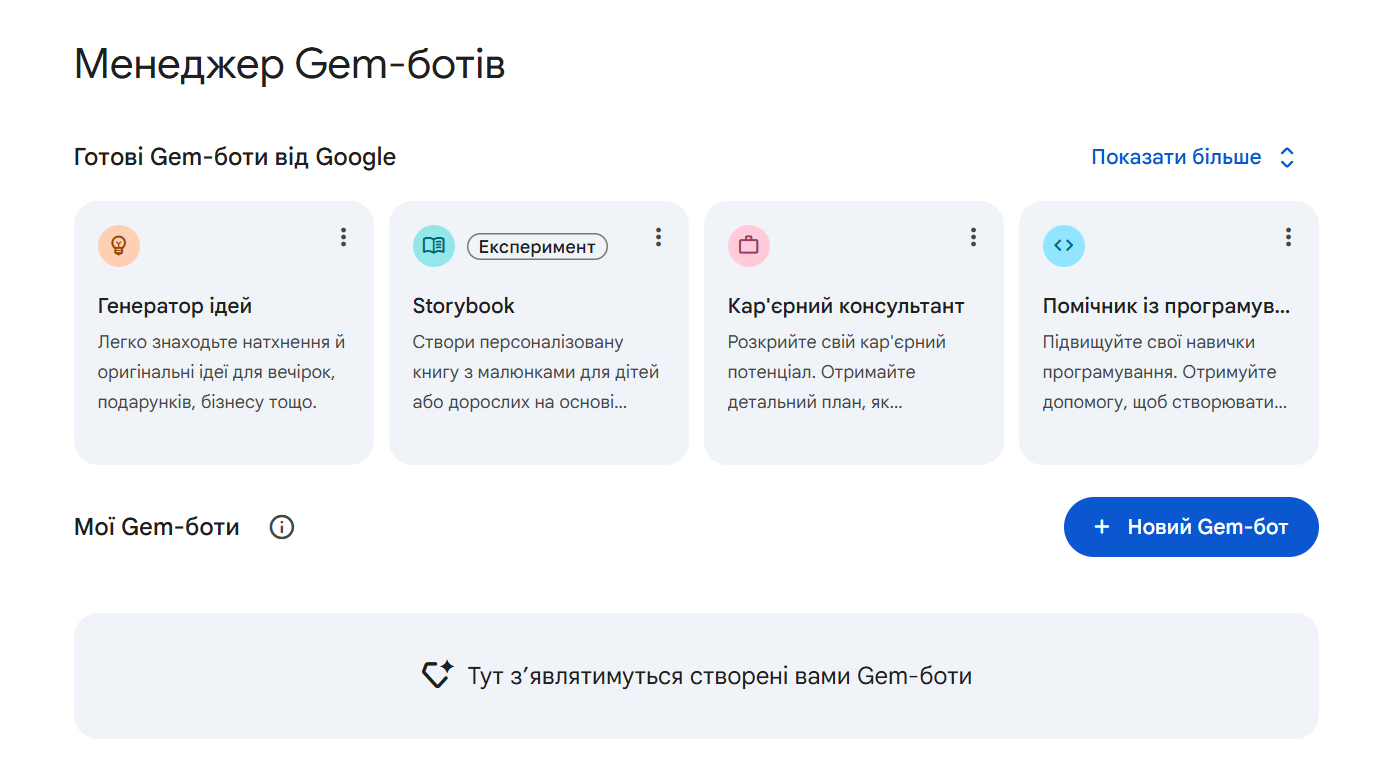Click the plus icon on Новий Gem-бот
The width and height of the screenshot is (1390, 774).
click(1102, 527)
